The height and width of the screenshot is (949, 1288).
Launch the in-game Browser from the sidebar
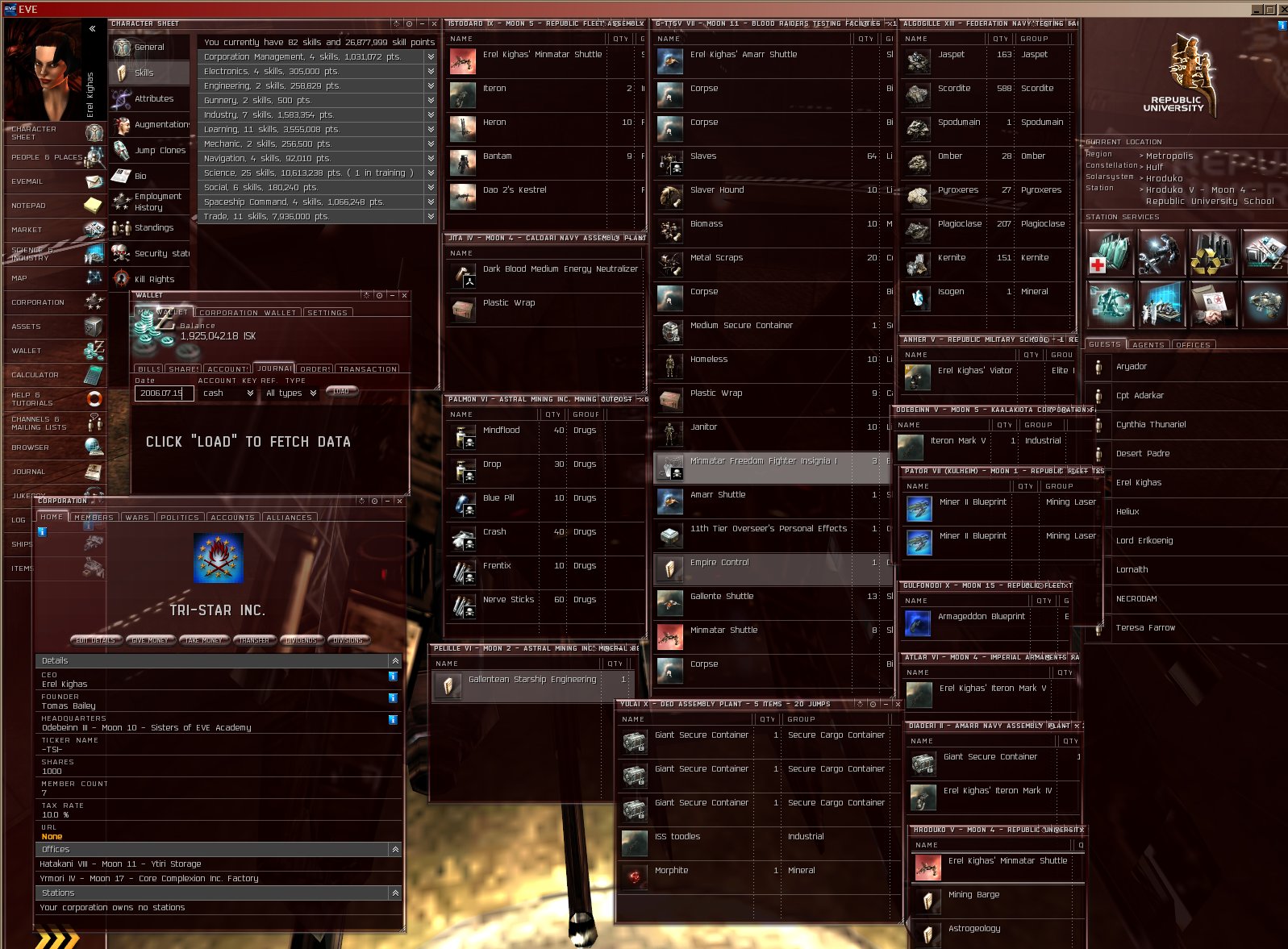[x=55, y=447]
